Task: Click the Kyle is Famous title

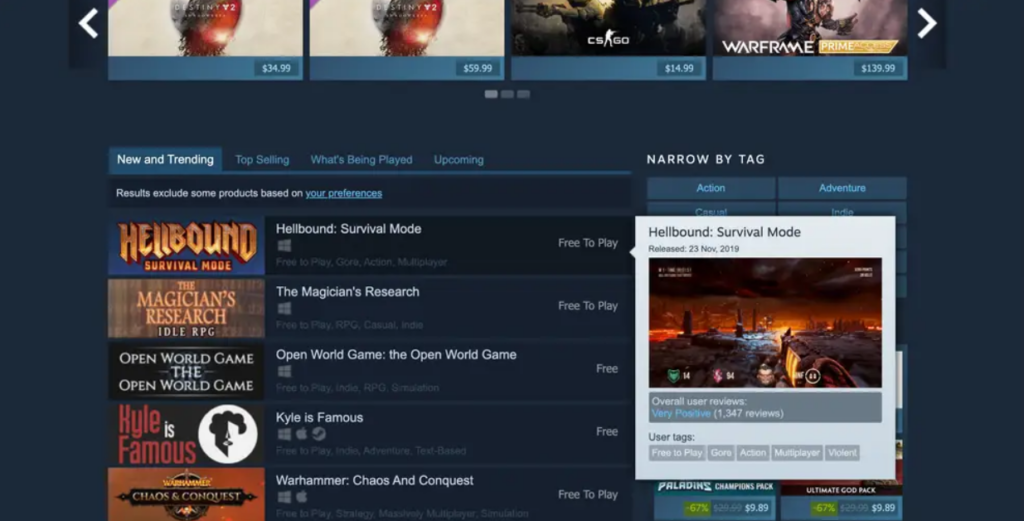Action: tap(319, 418)
